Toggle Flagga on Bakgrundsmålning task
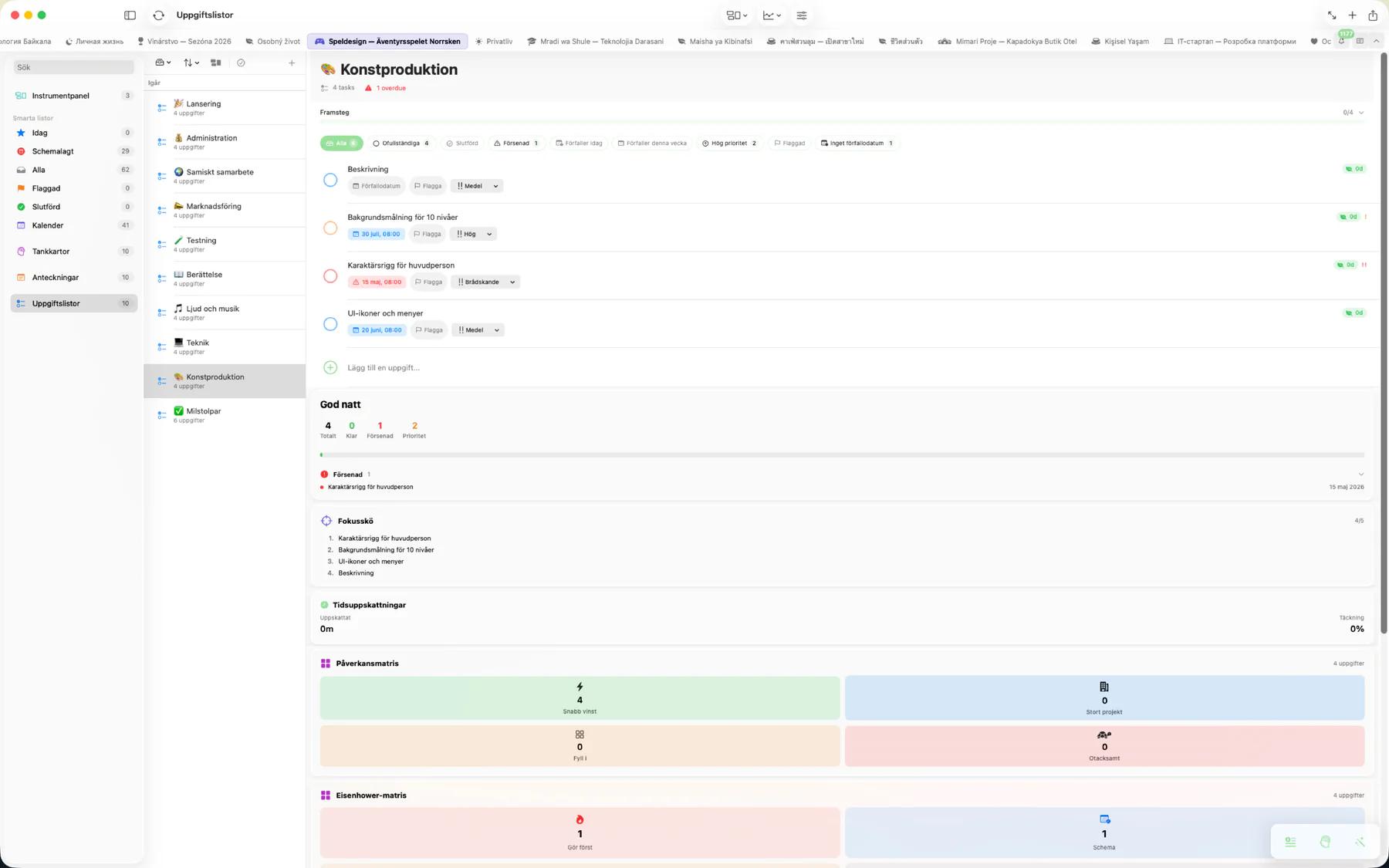1389x868 pixels. pos(427,234)
